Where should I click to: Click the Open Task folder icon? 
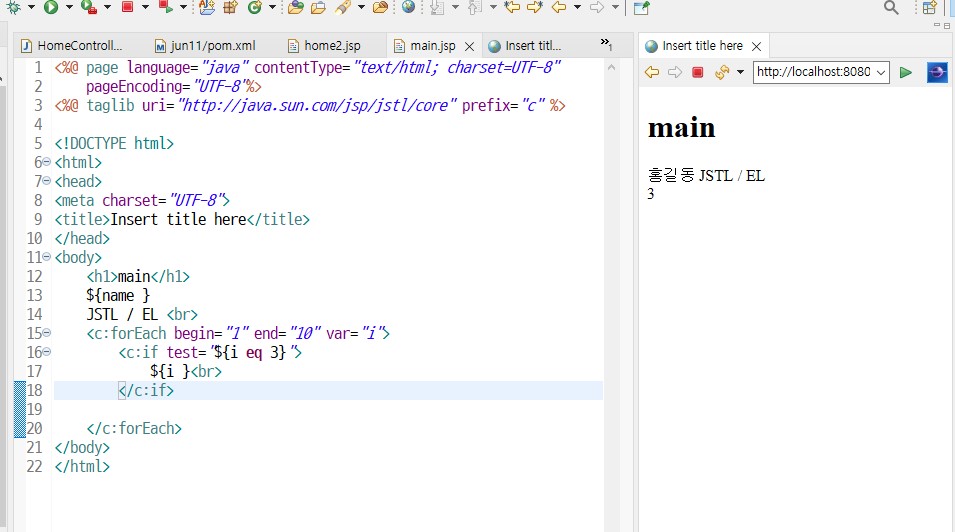pyautogui.click(x=296, y=7)
